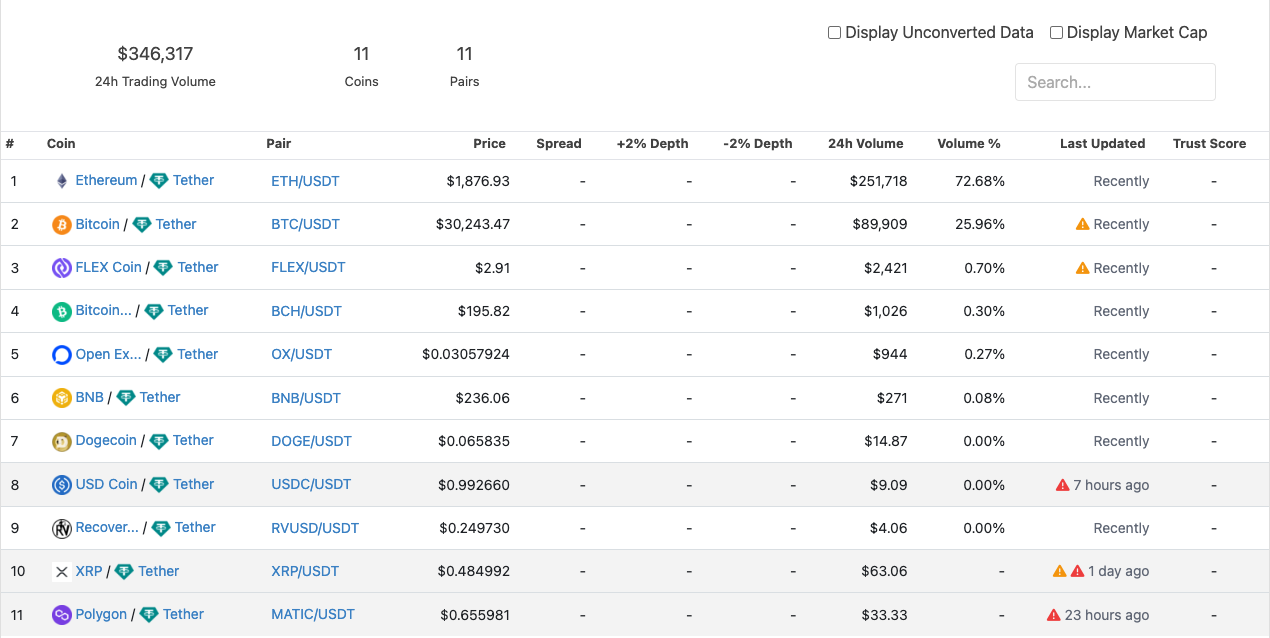Click the Polygon coin icon
Viewport: 1270px width, 638px height.
(62, 615)
